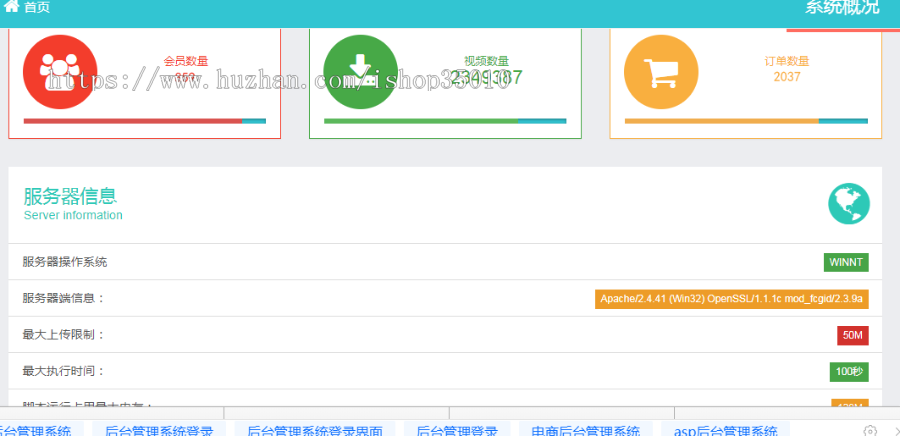
Task: Click the home icon beside 首页
Action: [11, 6]
